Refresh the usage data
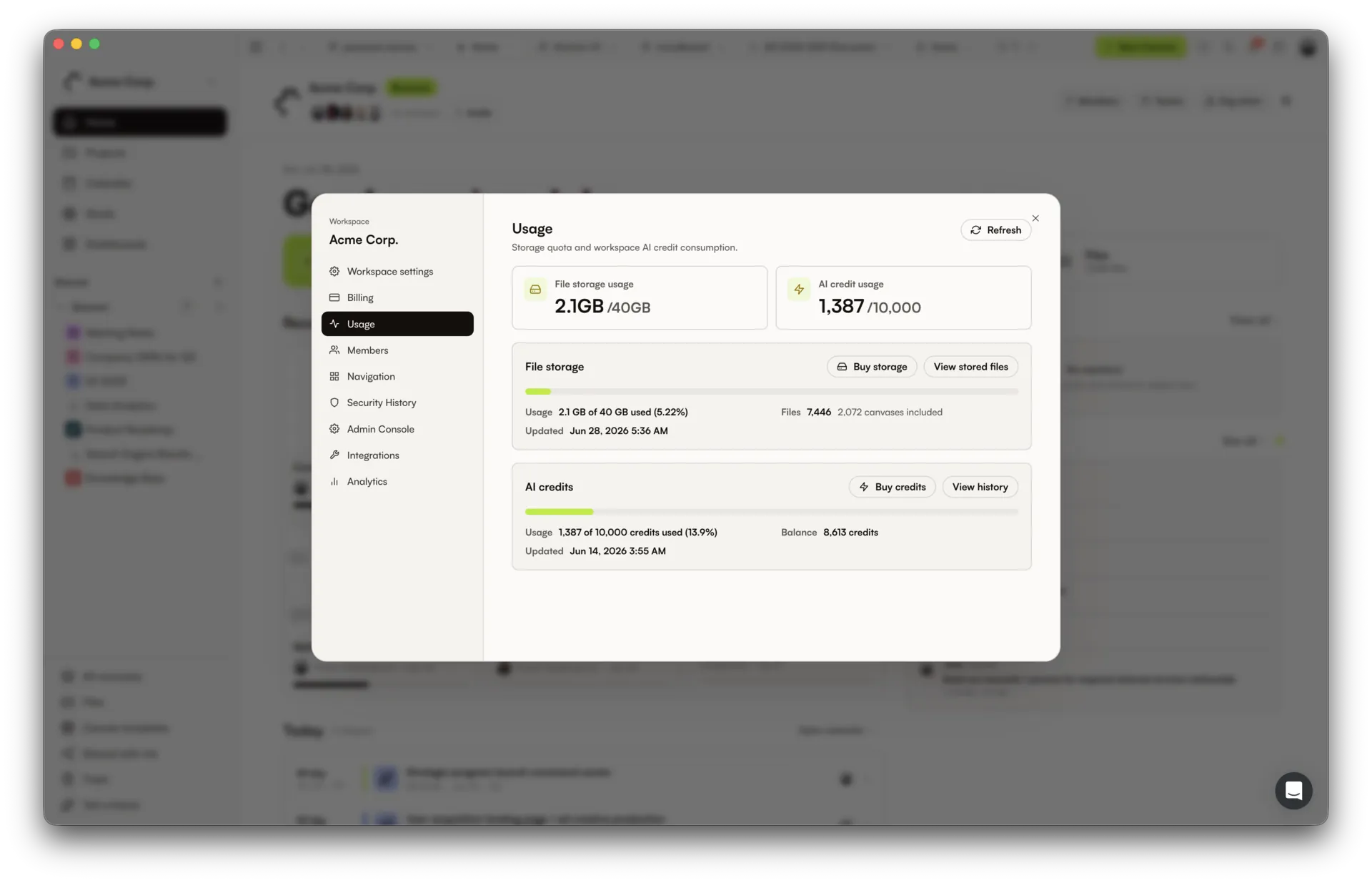 click(x=995, y=230)
